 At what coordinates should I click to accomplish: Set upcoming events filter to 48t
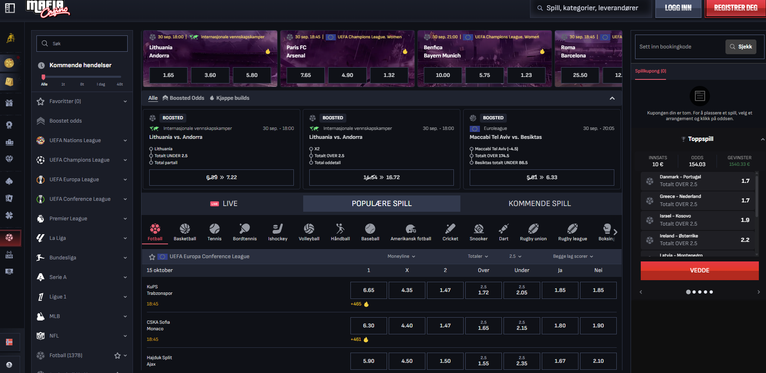tap(120, 84)
